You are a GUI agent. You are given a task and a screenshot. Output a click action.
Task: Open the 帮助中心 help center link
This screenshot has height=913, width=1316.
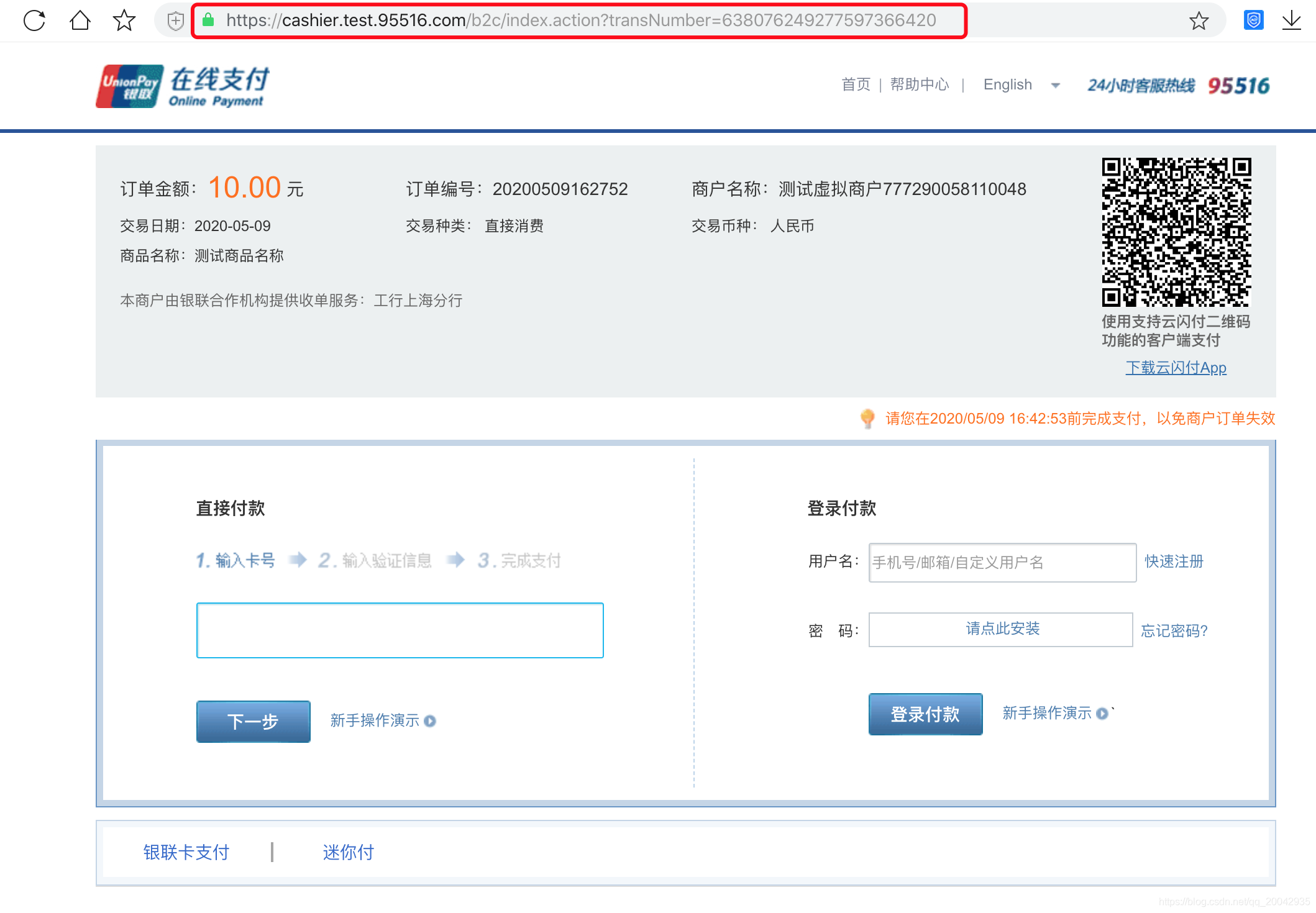pos(920,84)
